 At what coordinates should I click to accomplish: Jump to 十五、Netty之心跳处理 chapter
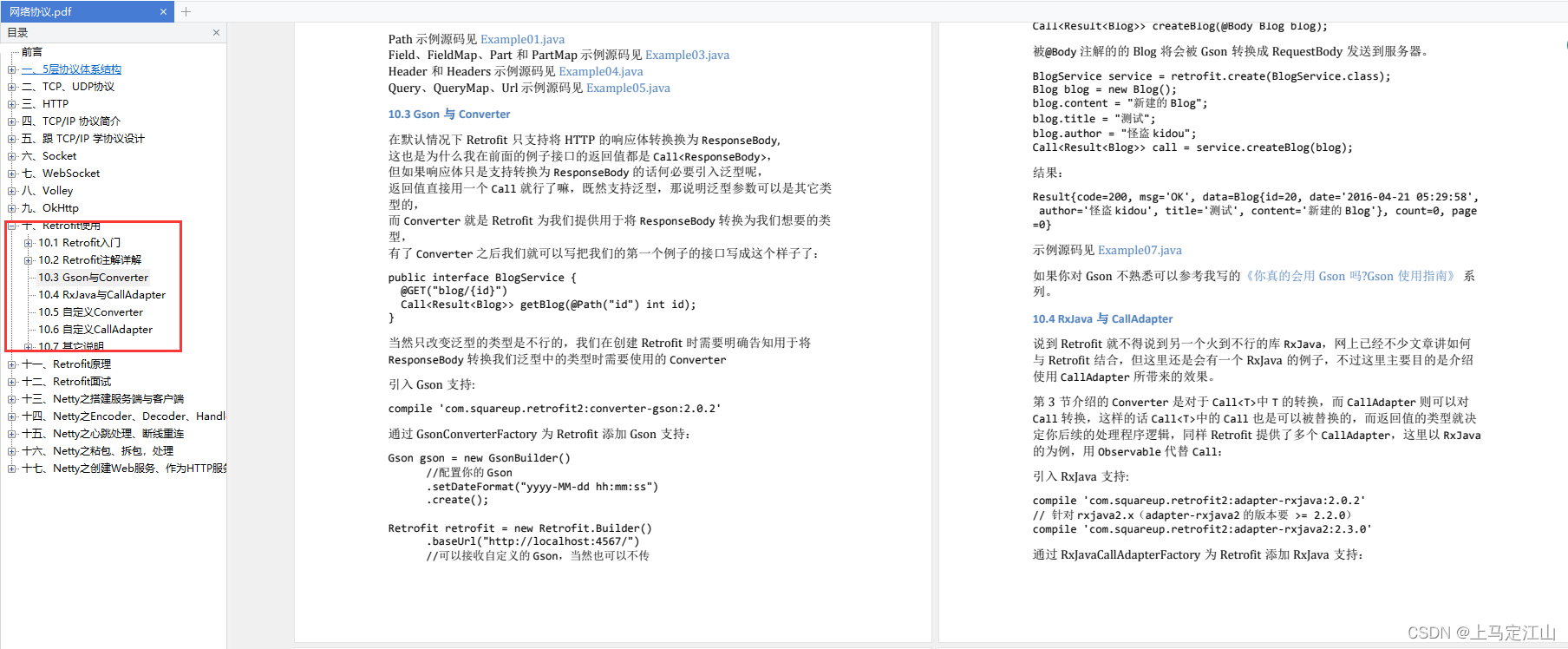click(x=103, y=434)
